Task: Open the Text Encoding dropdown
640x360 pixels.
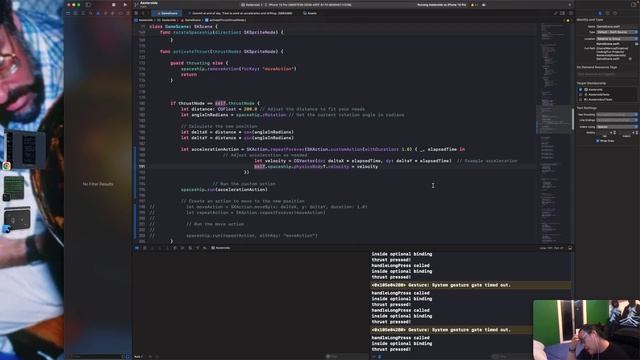Action: (617, 114)
